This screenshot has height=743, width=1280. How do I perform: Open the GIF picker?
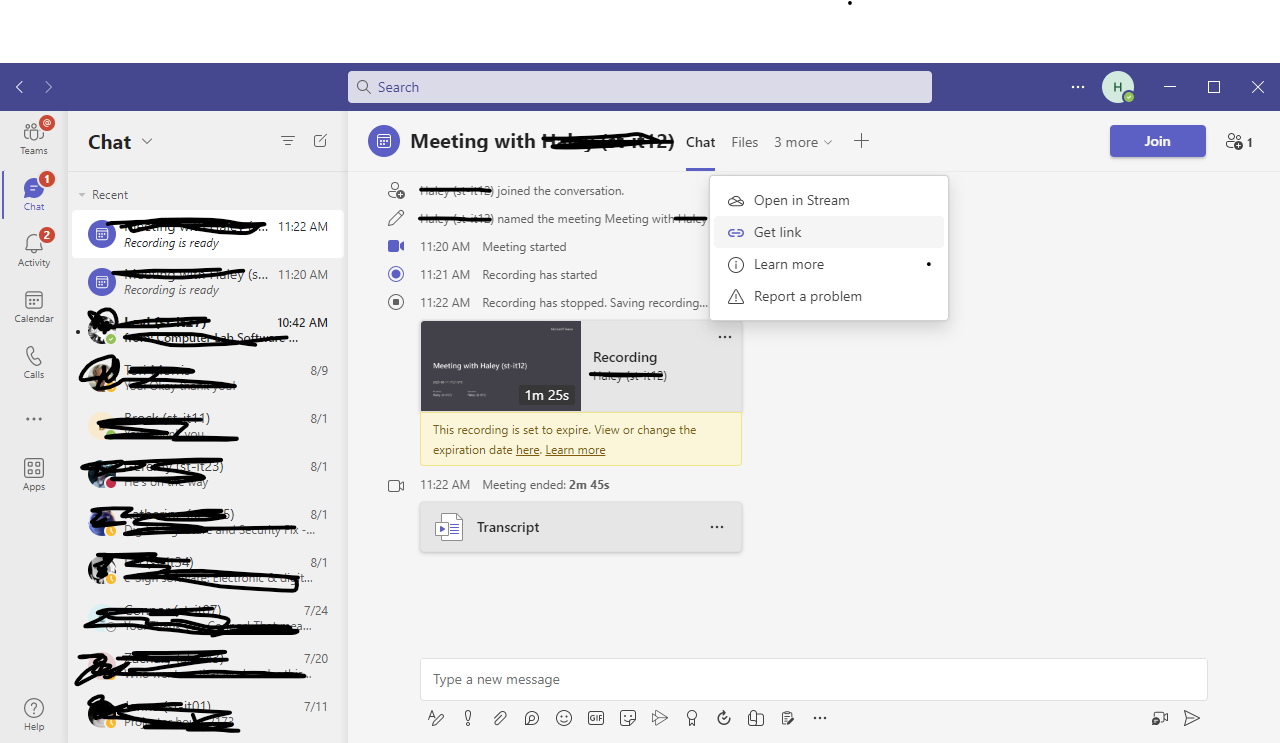coord(596,717)
